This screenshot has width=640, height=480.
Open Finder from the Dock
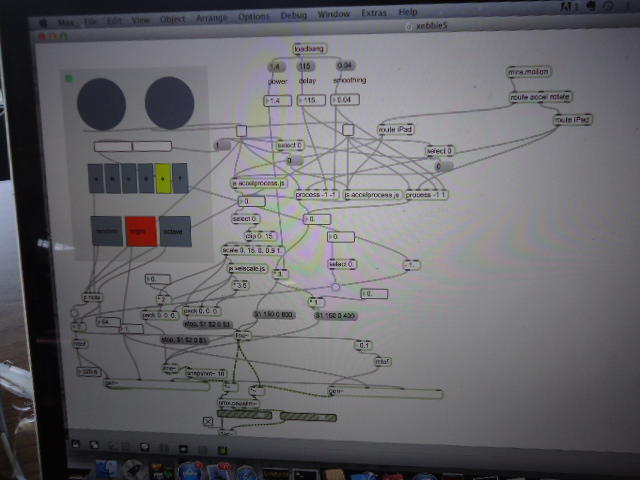pos(107,469)
